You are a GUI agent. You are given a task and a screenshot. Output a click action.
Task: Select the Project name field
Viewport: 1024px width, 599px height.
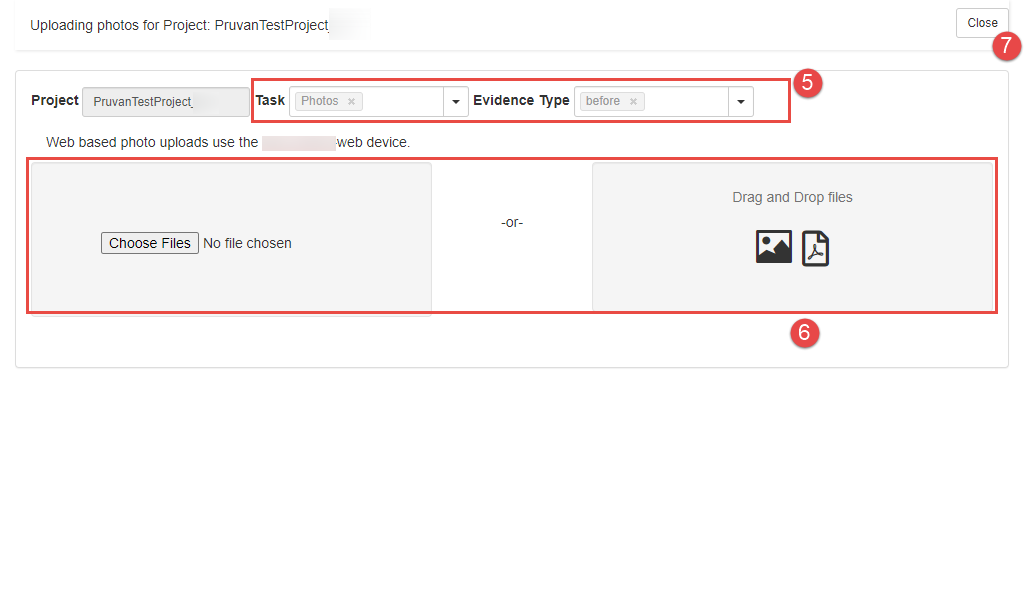tap(166, 102)
